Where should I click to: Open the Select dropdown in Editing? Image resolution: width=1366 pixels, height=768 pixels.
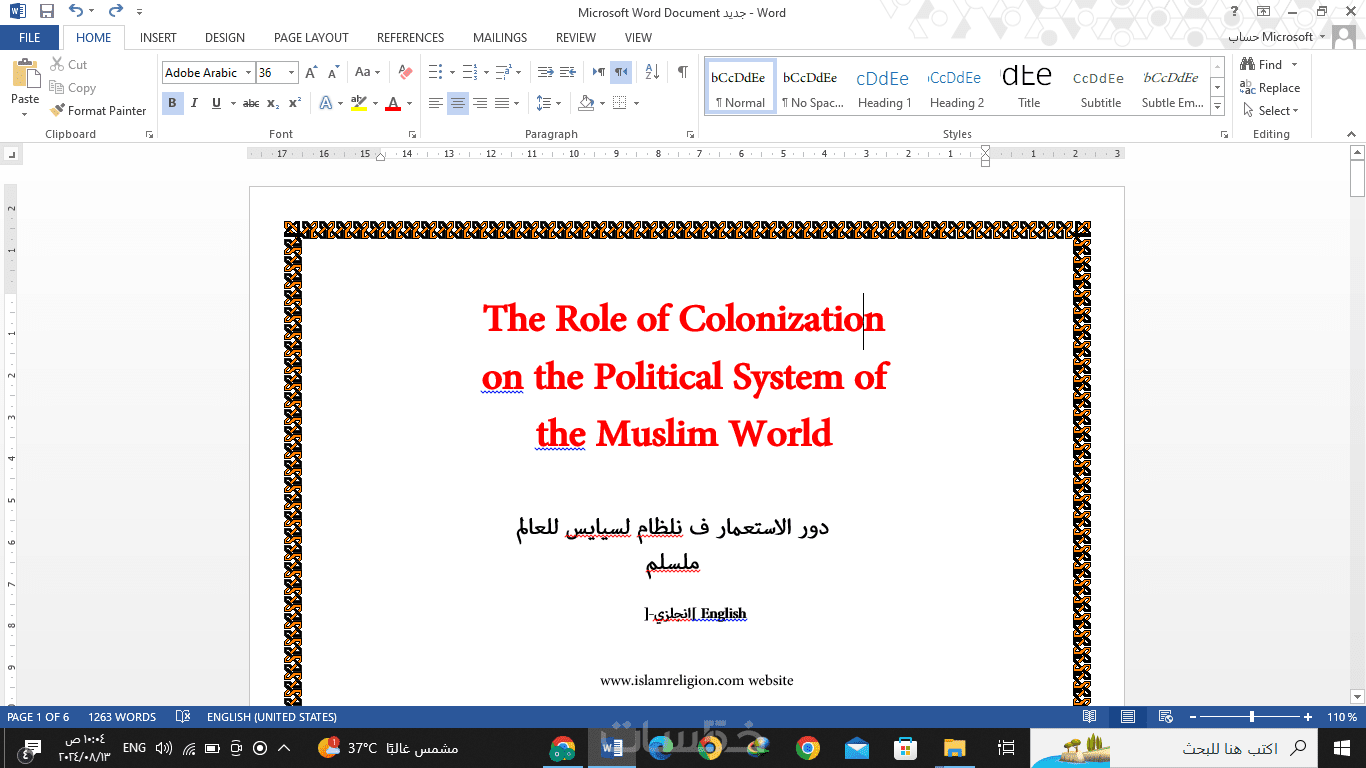pos(1271,111)
